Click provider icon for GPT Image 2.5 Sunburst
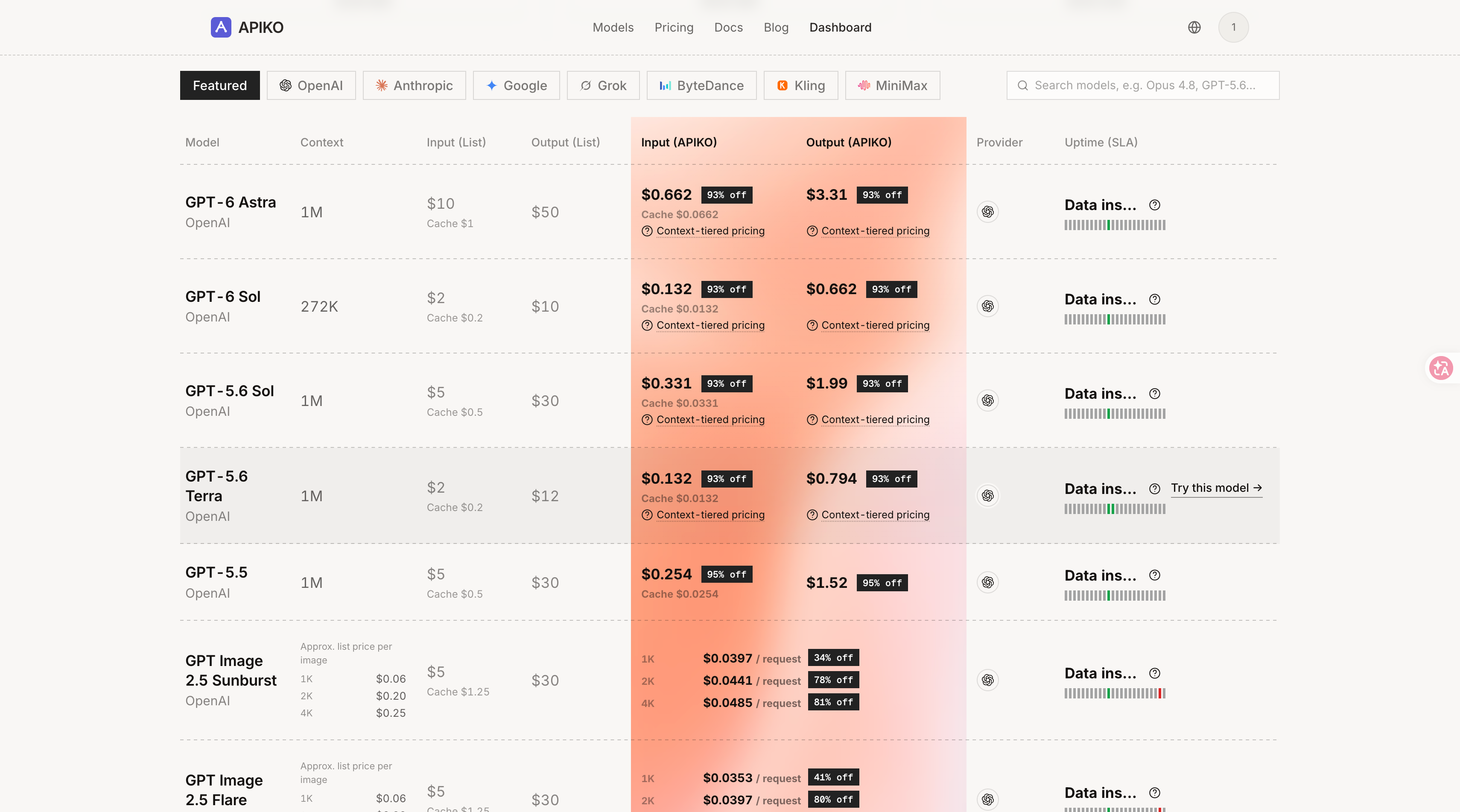The image size is (1460, 812). (x=987, y=680)
